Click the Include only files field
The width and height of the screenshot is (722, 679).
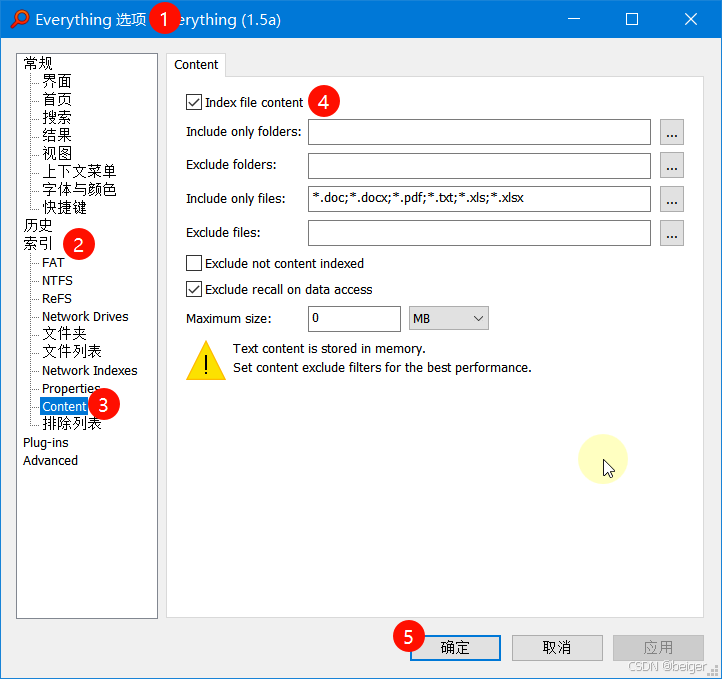479,199
